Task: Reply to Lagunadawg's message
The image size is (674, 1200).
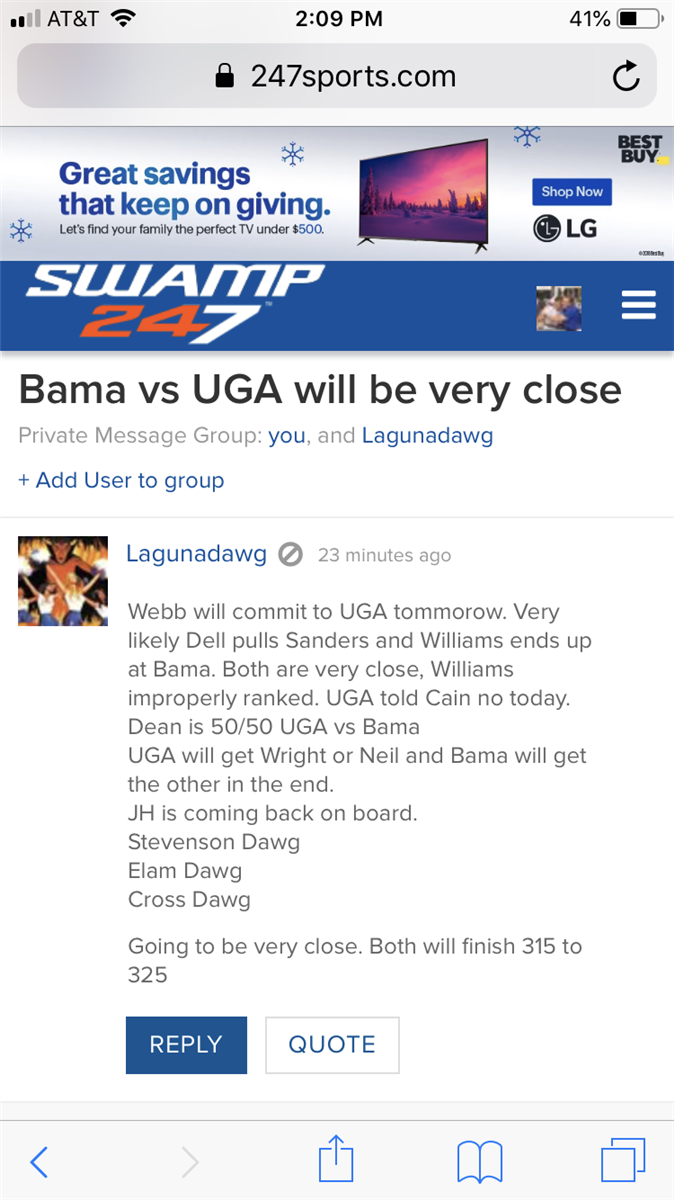Action: click(186, 1045)
